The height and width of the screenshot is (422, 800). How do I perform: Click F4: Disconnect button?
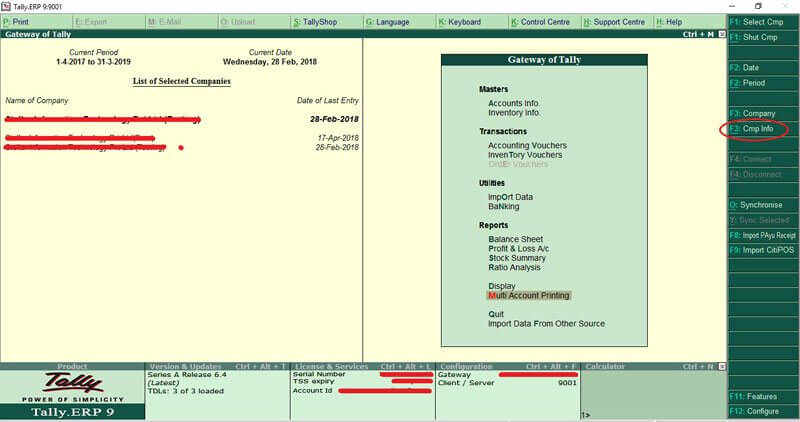(763, 174)
